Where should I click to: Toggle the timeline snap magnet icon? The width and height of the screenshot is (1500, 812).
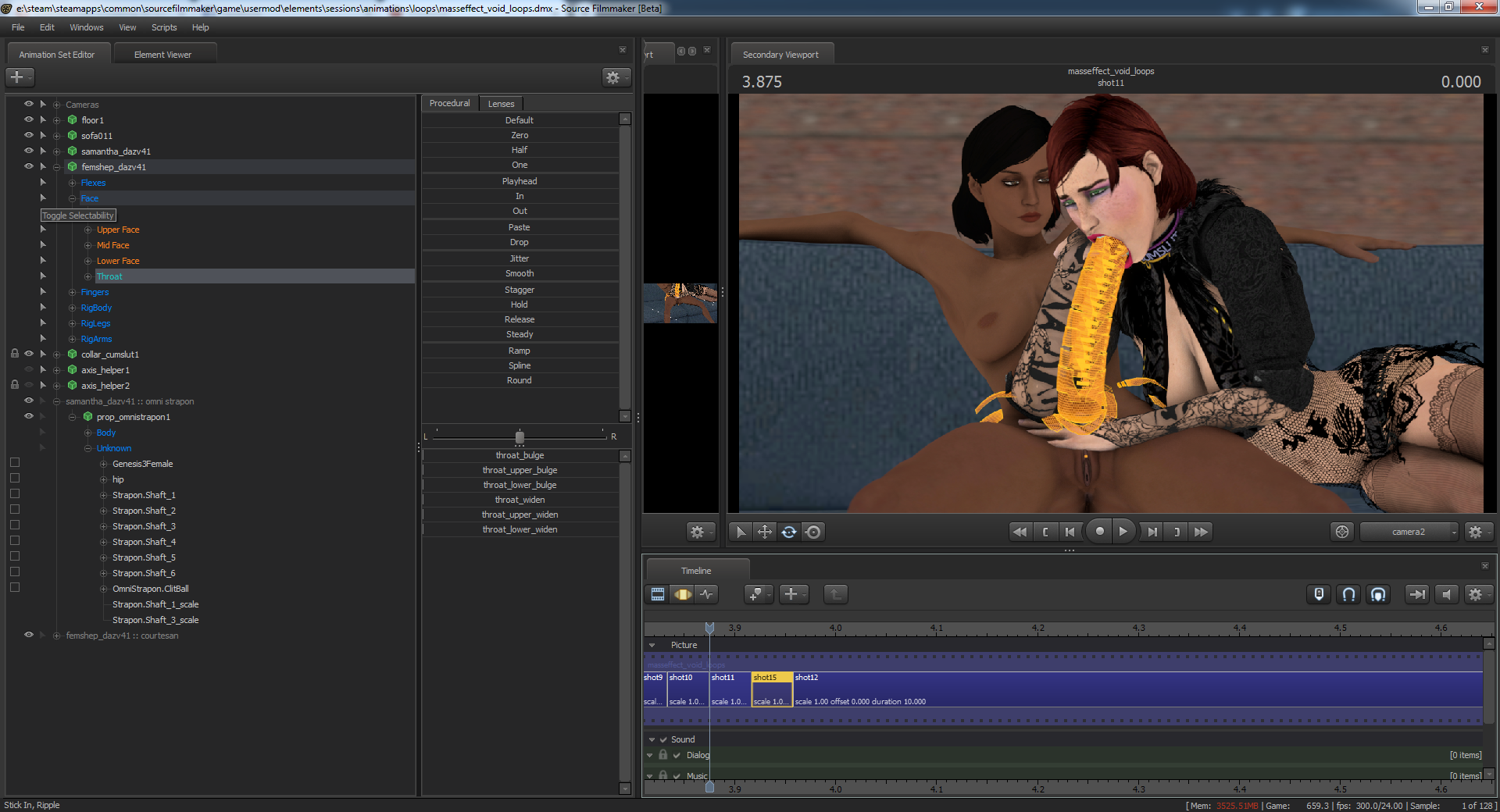(x=1348, y=594)
